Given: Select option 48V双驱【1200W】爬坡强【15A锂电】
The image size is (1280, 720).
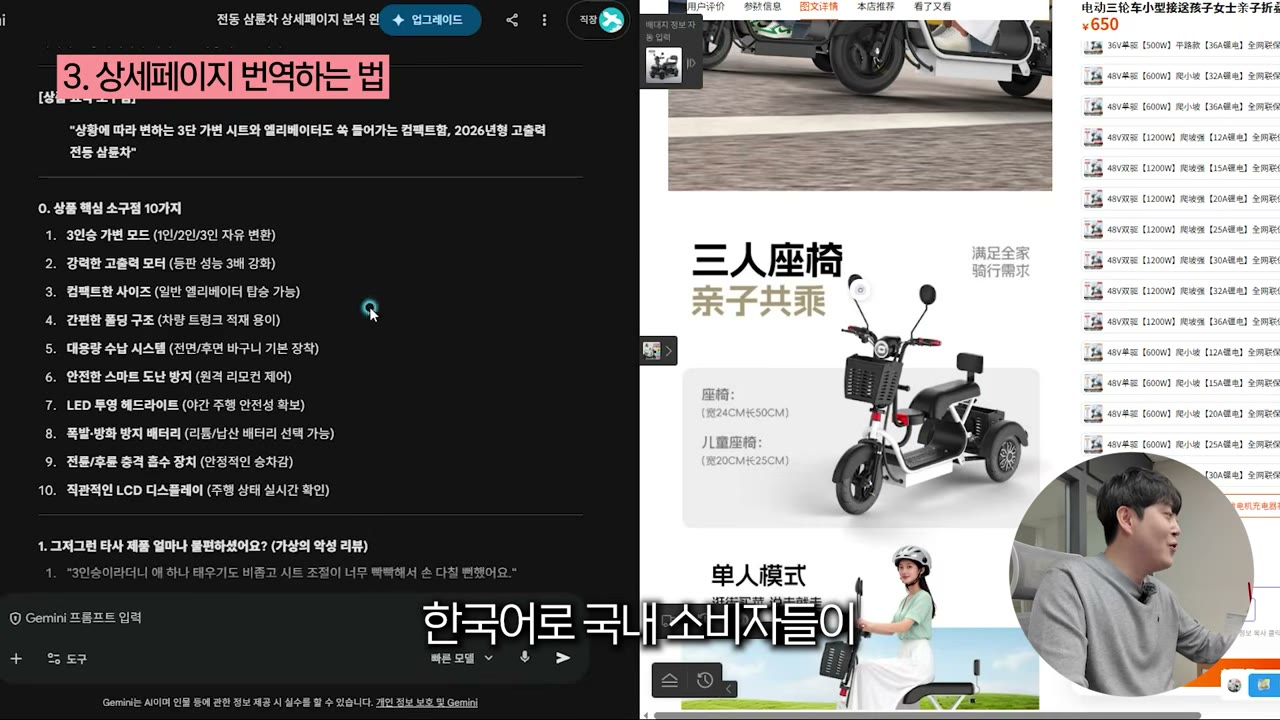Looking at the screenshot, I should point(1181,168).
